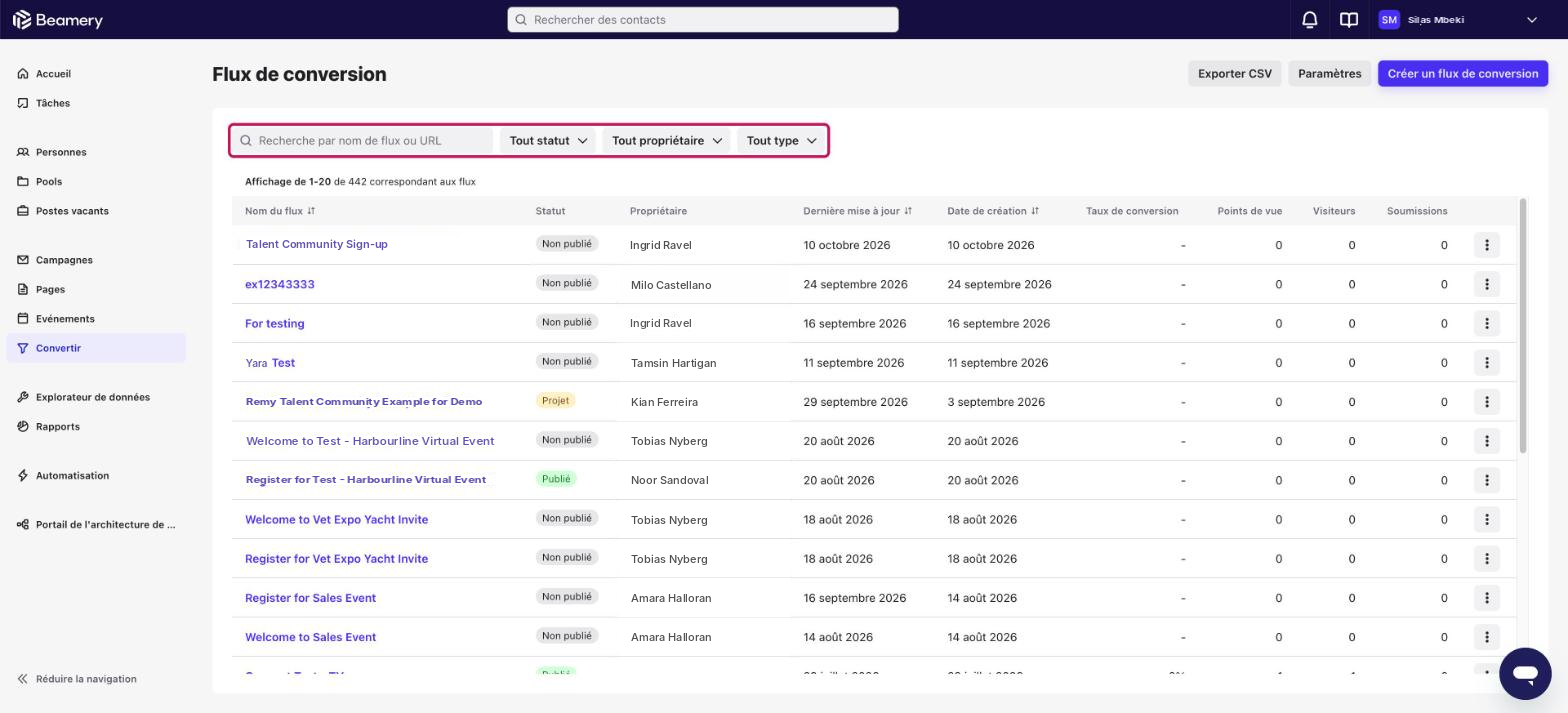Open Remy Talent Community Example for Demo
Screen dimensions: 1568x713
tap(363, 402)
